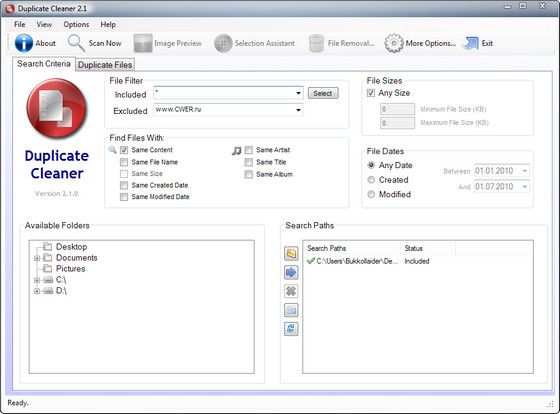The height and width of the screenshot is (414, 560).
Task: Click the yellow folder button beside Search Paths
Action: (x=291, y=254)
